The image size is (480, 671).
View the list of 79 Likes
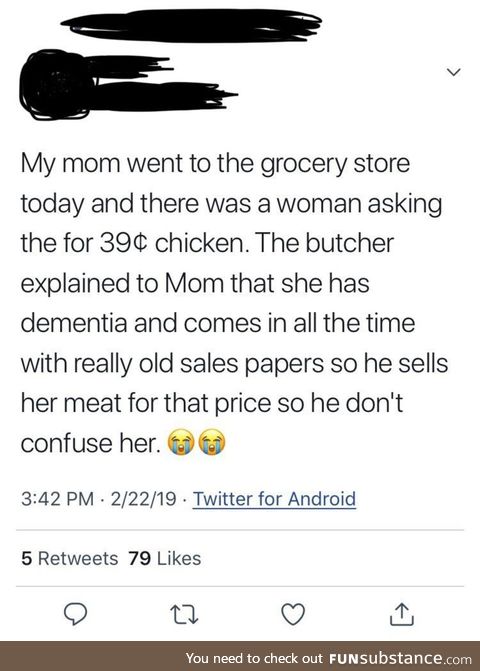click(164, 558)
